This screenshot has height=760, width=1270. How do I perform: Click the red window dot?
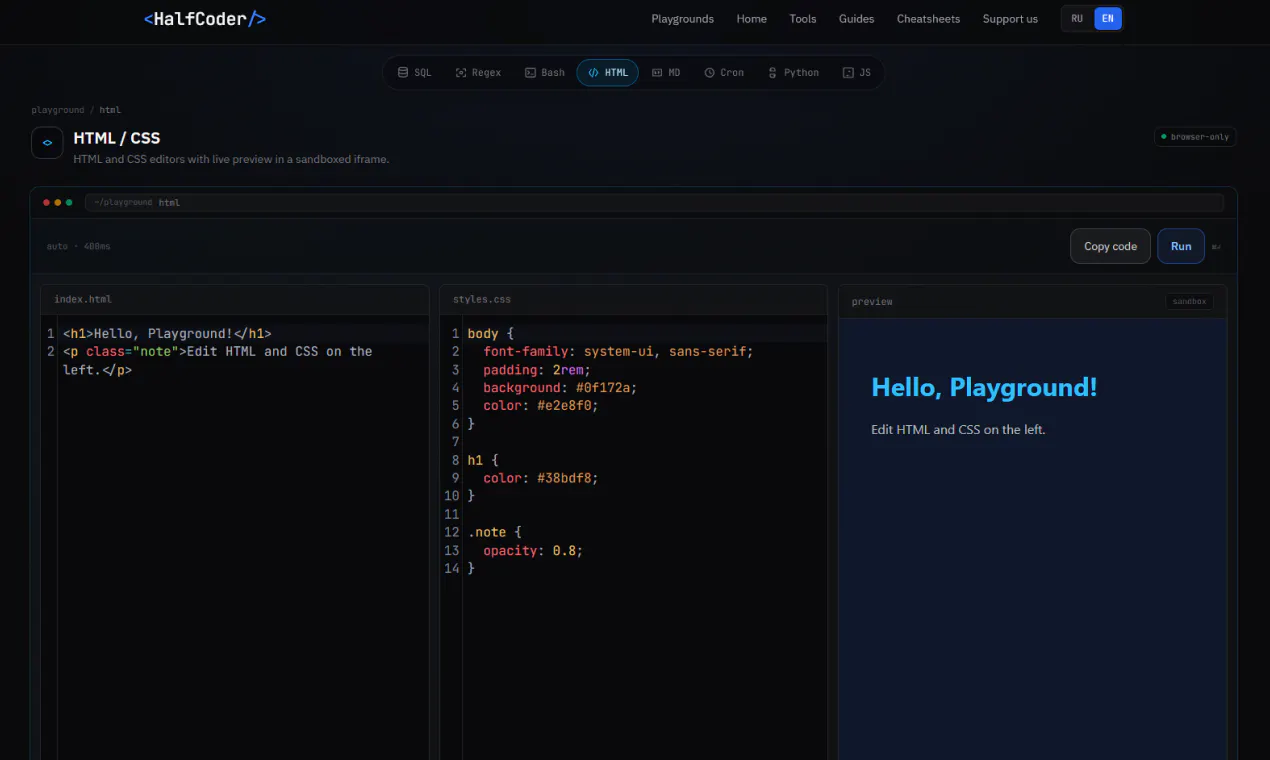pos(47,202)
